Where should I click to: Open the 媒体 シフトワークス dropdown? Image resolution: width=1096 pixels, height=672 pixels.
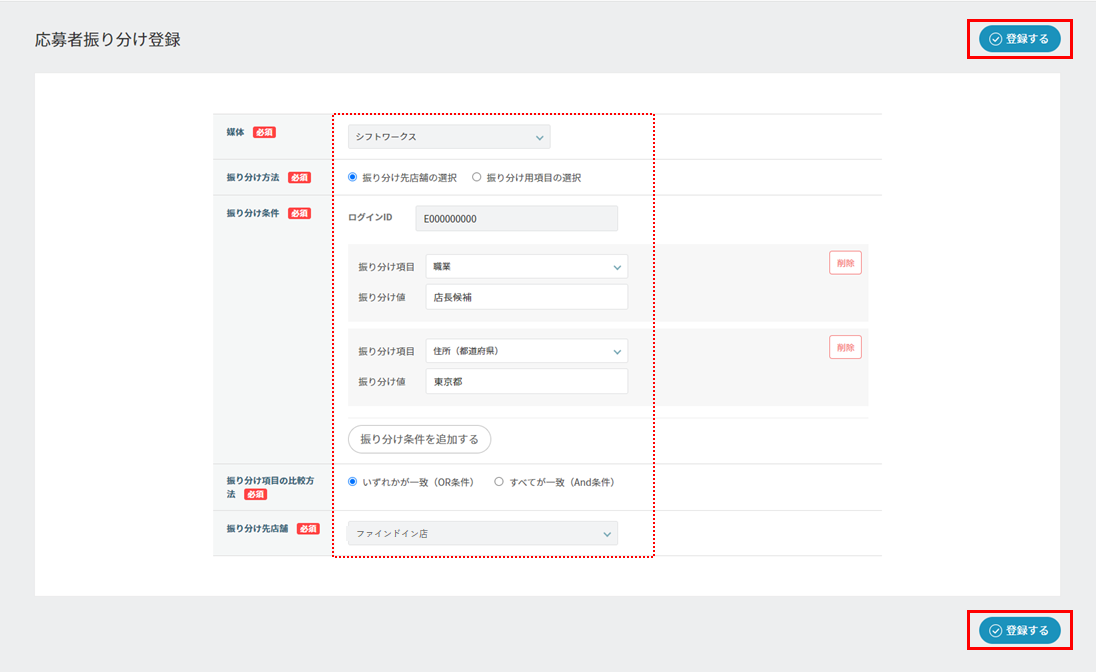coord(448,137)
